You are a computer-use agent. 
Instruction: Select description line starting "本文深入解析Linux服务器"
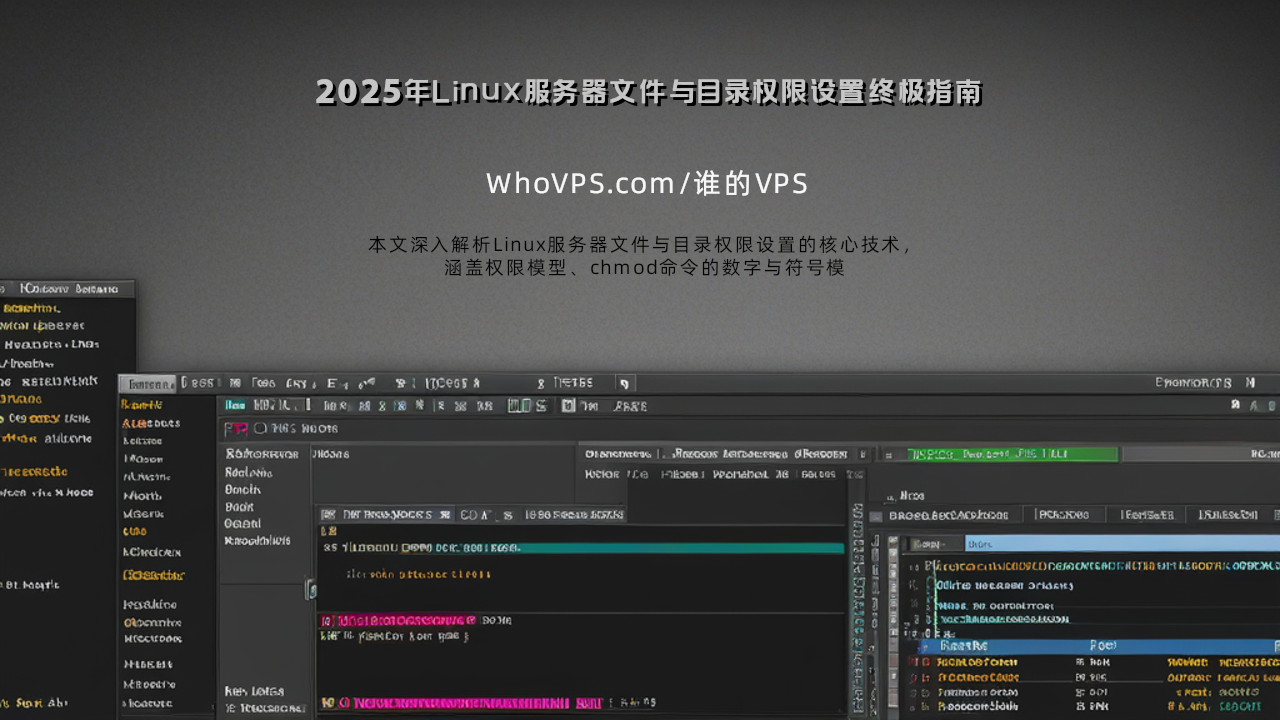coord(639,244)
